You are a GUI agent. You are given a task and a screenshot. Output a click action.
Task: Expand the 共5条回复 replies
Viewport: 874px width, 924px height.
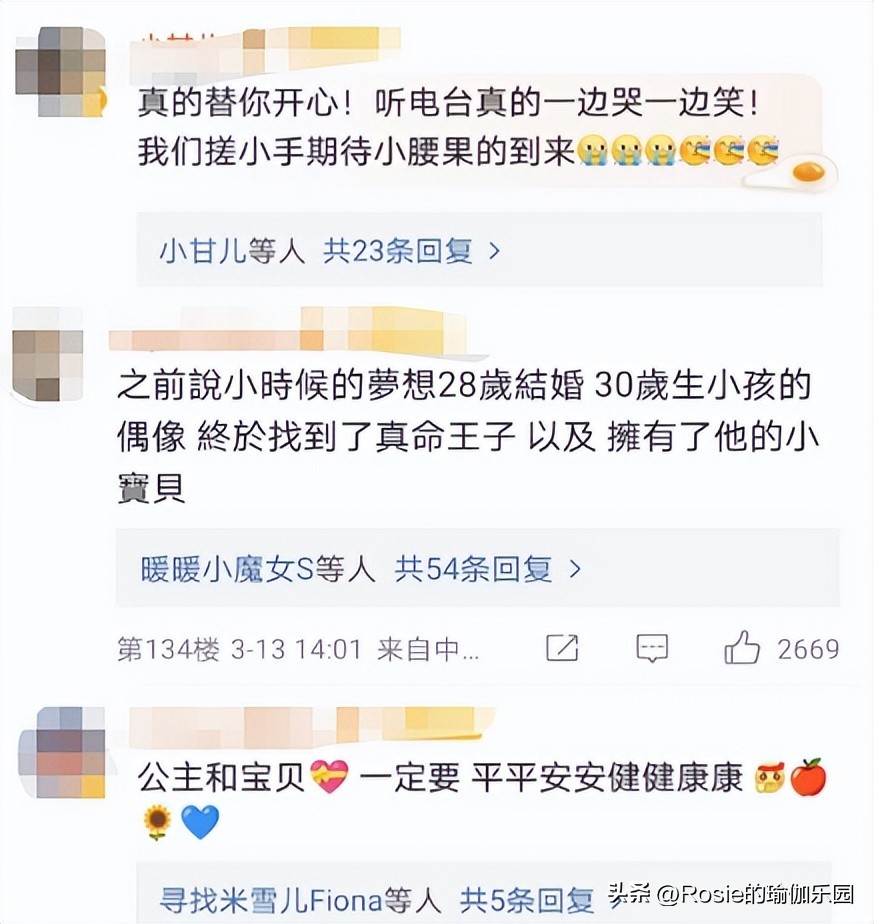pyautogui.click(x=526, y=900)
